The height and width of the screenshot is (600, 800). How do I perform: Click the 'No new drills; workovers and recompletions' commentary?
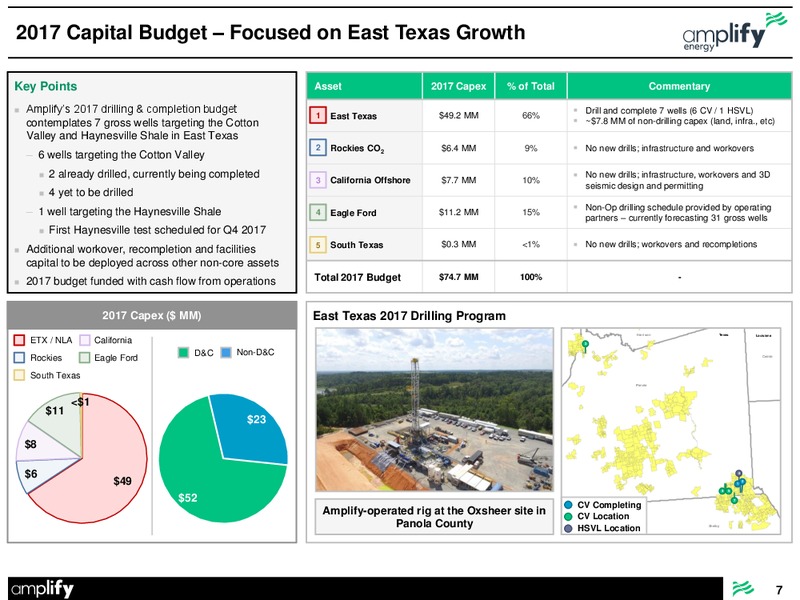tap(671, 244)
